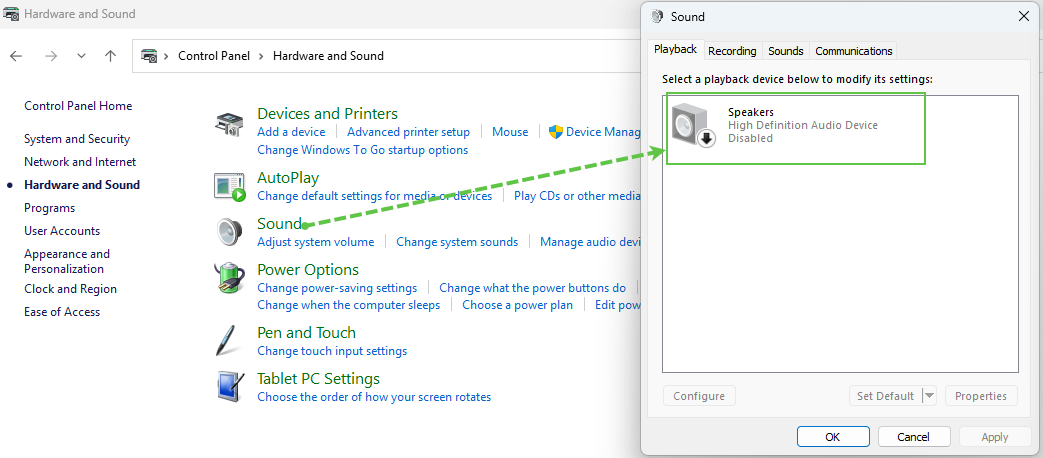This screenshot has height=458, width=1043.
Task: Open the Communications tab
Action: click(x=853, y=51)
